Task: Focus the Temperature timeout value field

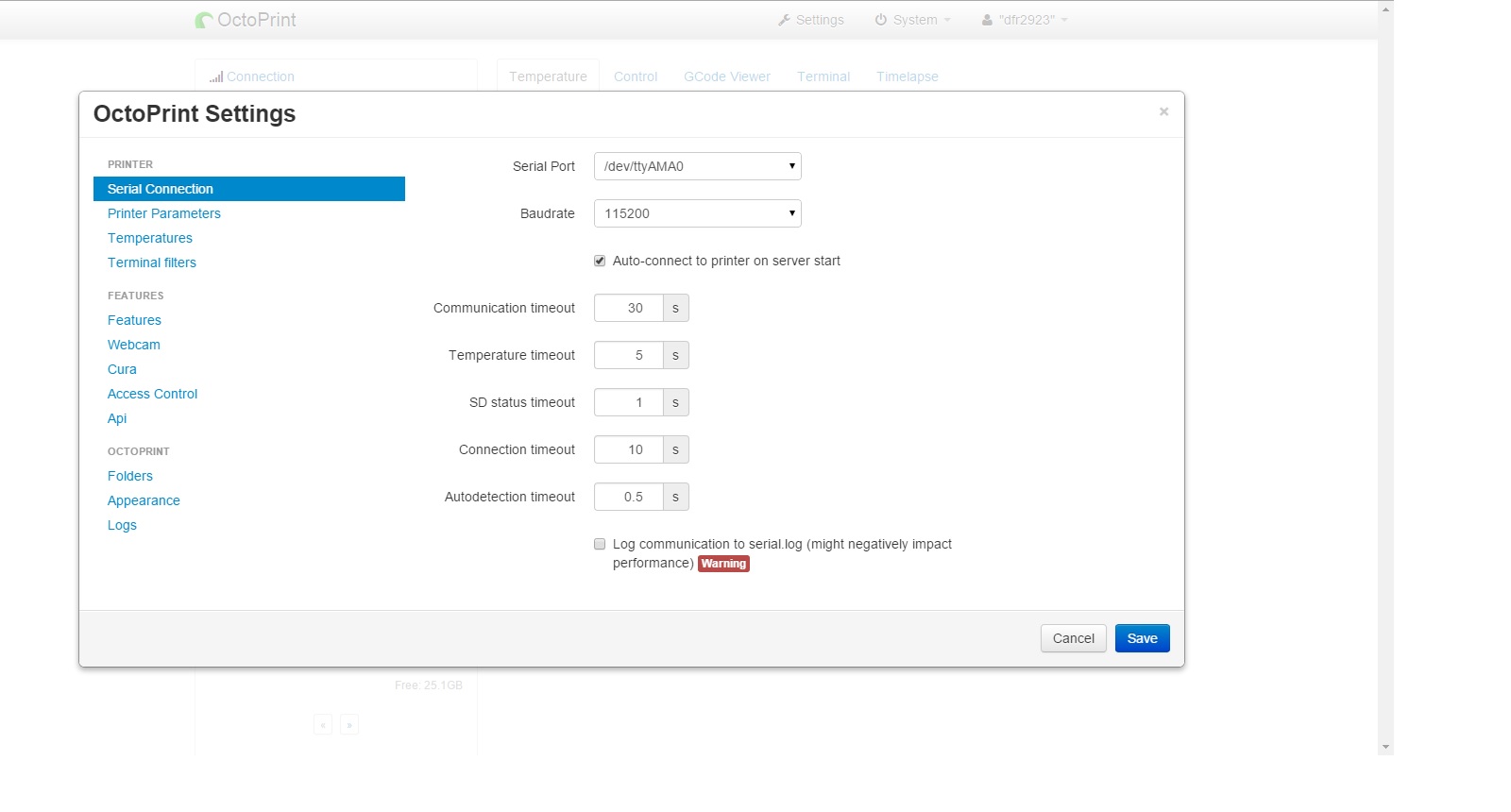Action: [x=629, y=355]
